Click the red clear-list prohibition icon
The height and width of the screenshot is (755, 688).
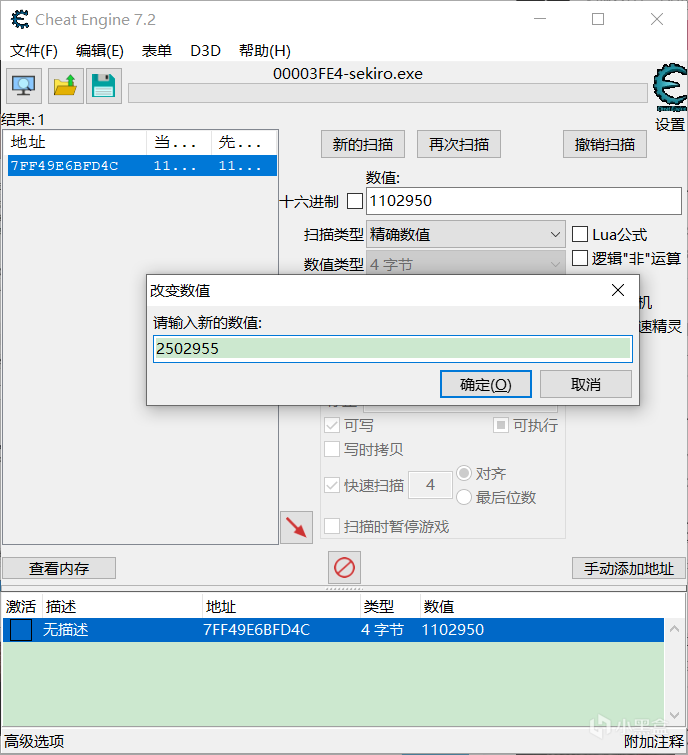[x=344, y=568]
